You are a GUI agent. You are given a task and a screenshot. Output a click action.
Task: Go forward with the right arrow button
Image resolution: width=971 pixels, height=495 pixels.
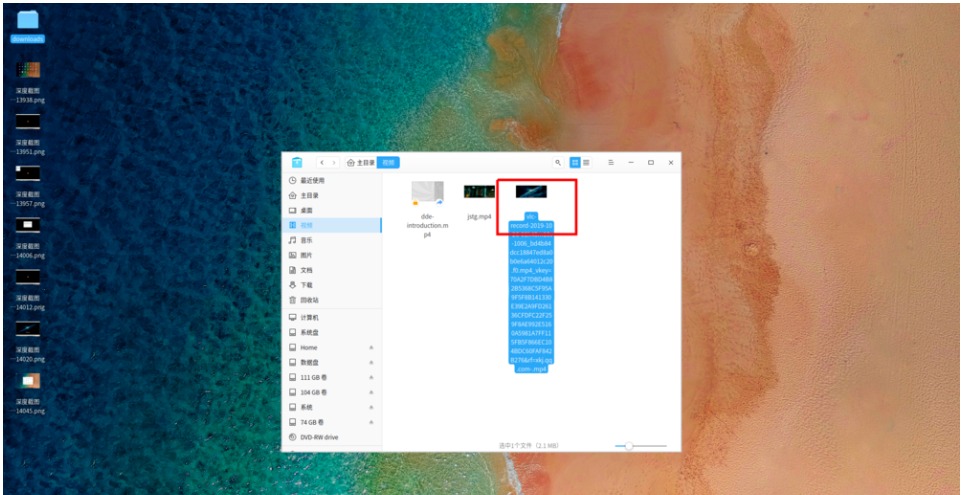[x=334, y=163]
